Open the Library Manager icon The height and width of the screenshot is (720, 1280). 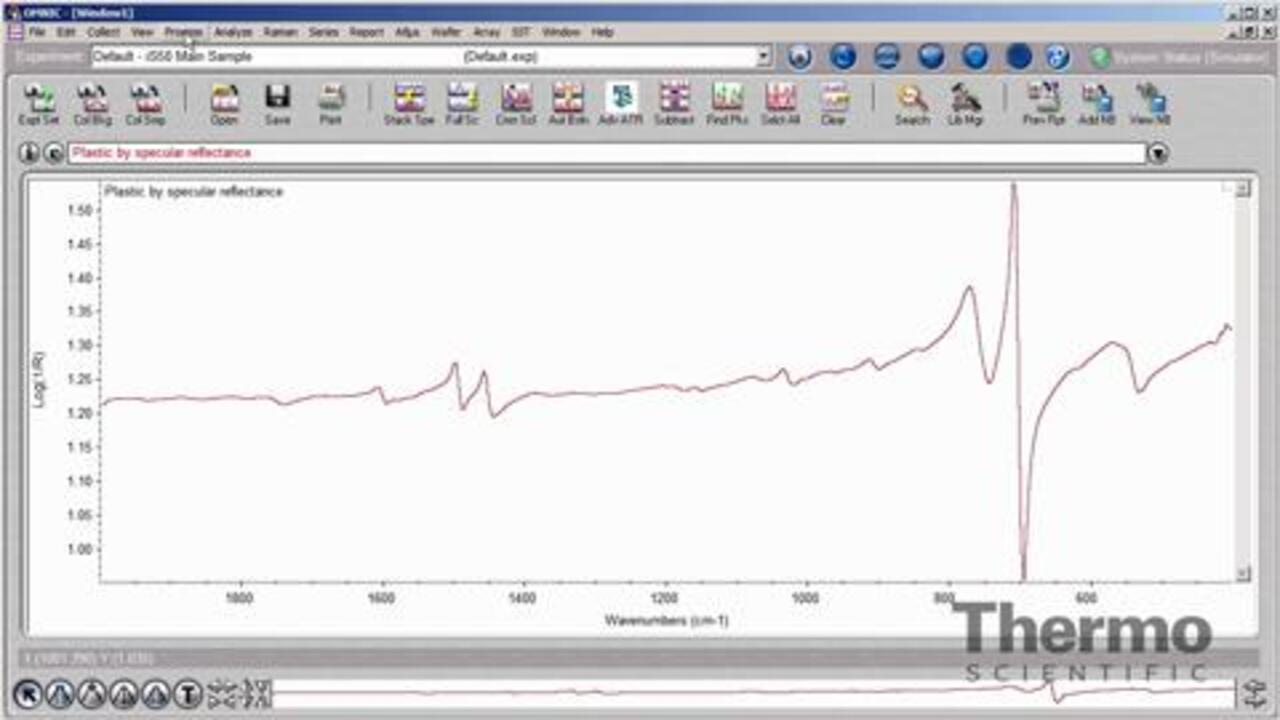click(965, 103)
